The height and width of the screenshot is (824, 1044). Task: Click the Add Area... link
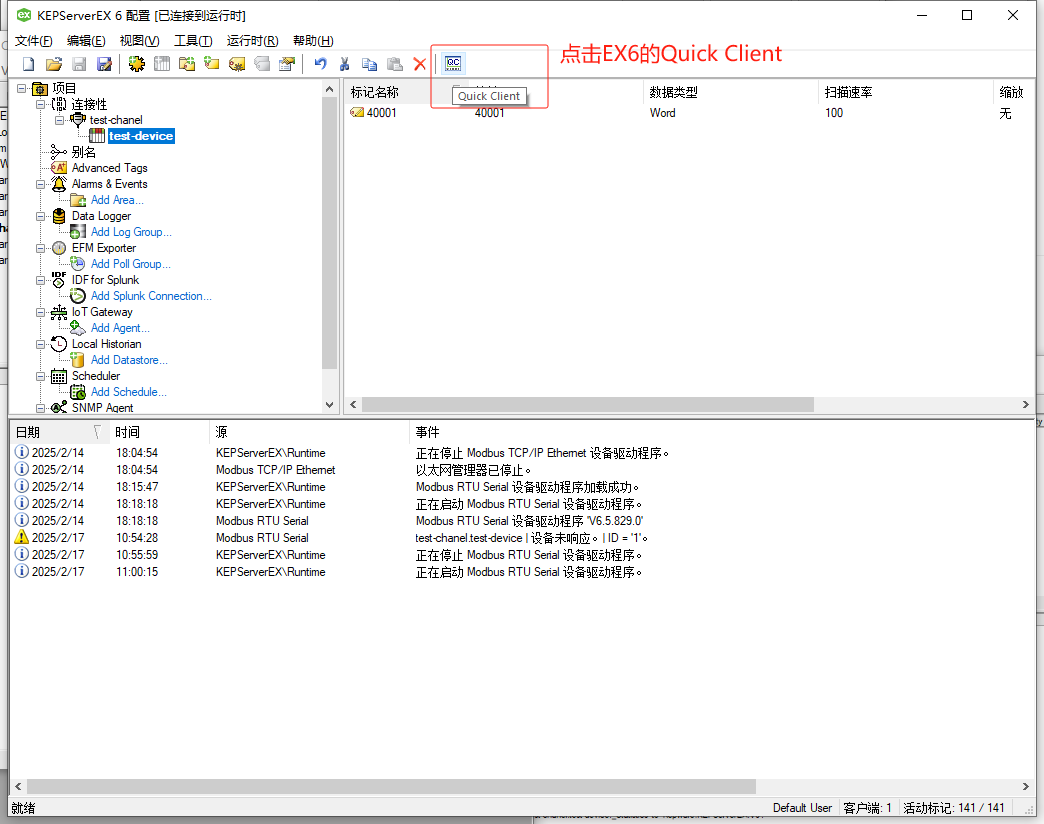tap(117, 200)
